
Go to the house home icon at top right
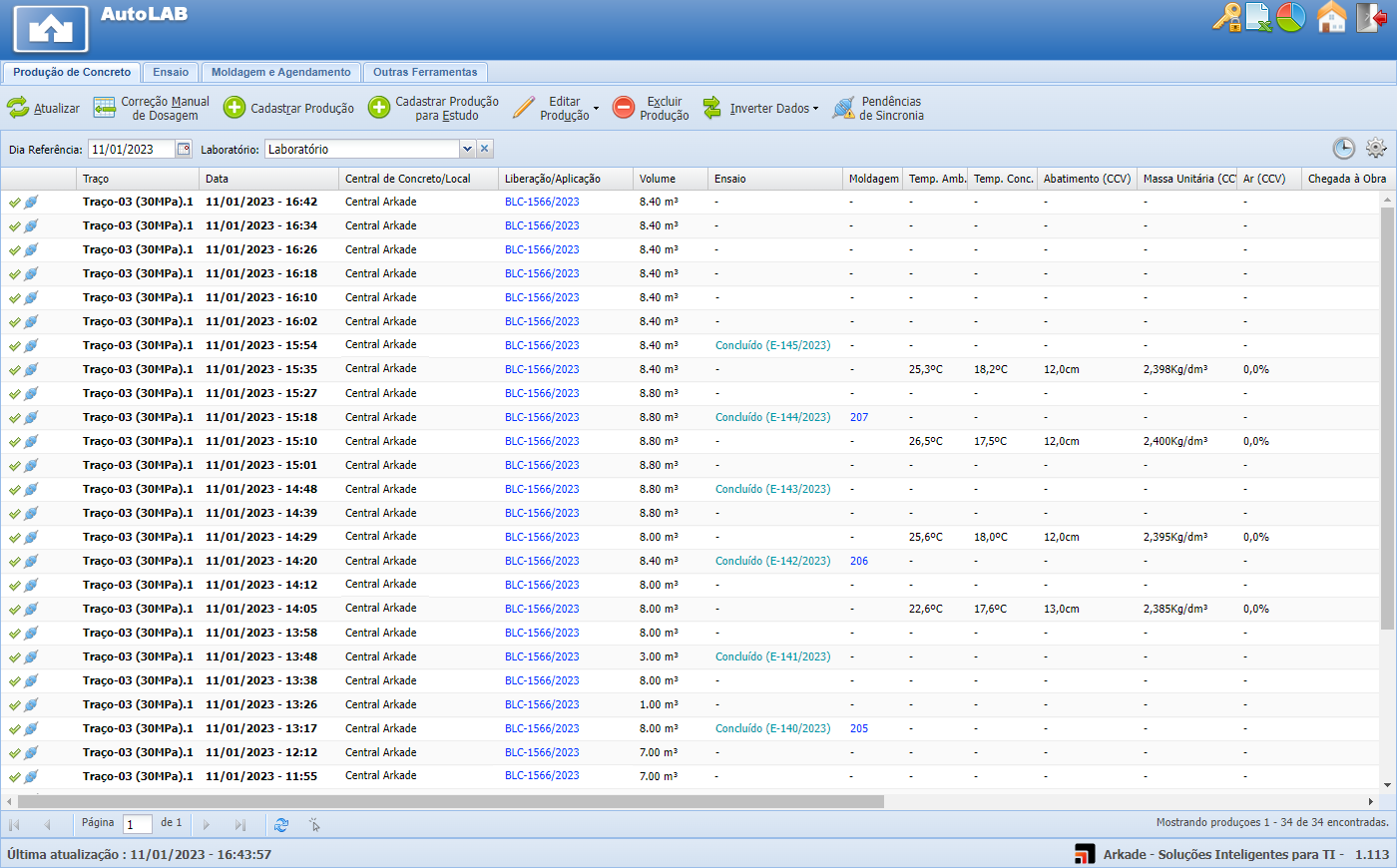pyautogui.click(x=1331, y=18)
